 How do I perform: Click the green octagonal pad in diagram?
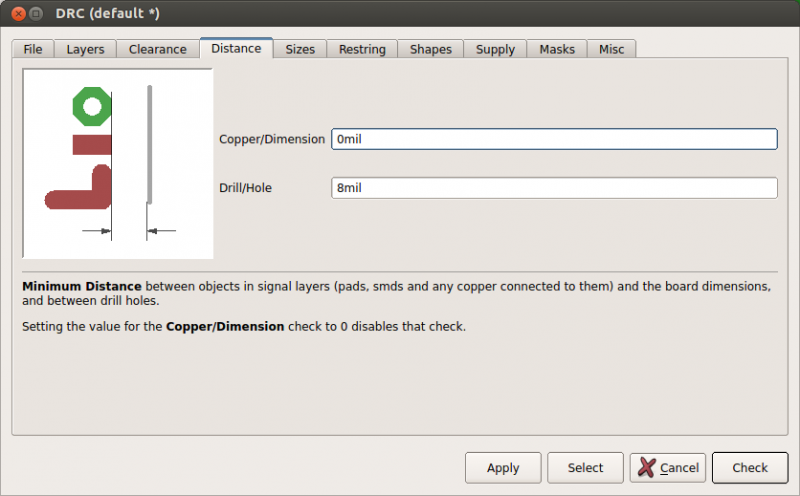(92, 106)
